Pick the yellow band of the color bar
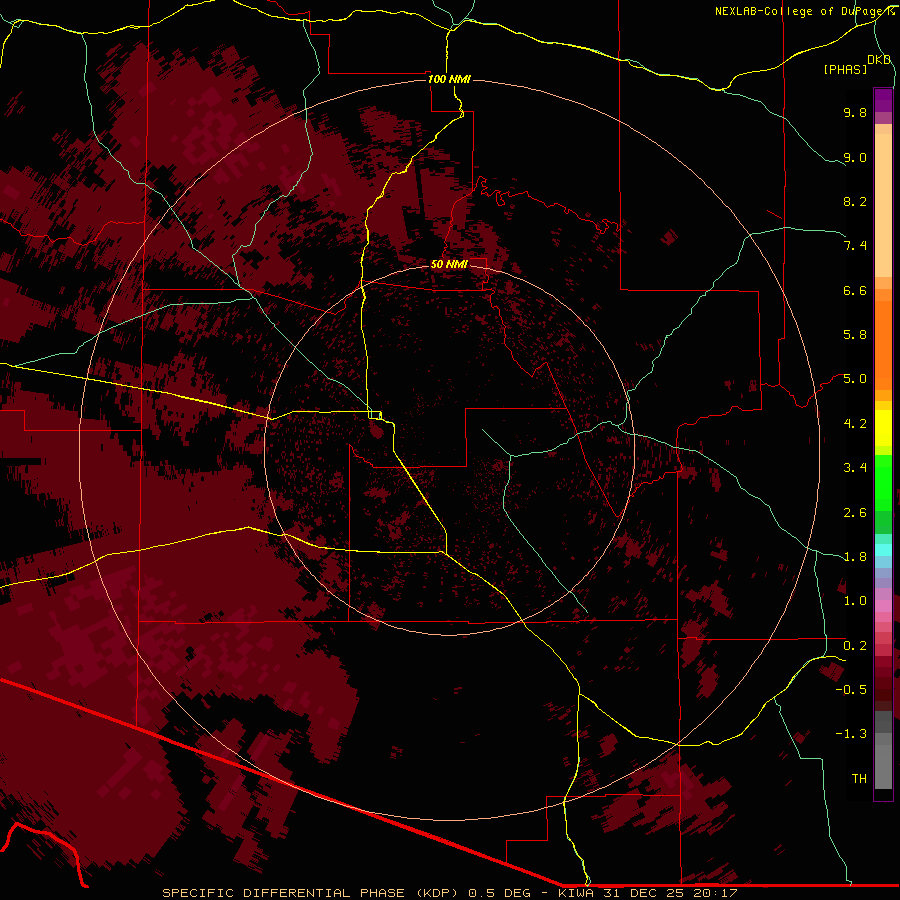Image resolution: width=900 pixels, height=900 pixels. point(883,428)
